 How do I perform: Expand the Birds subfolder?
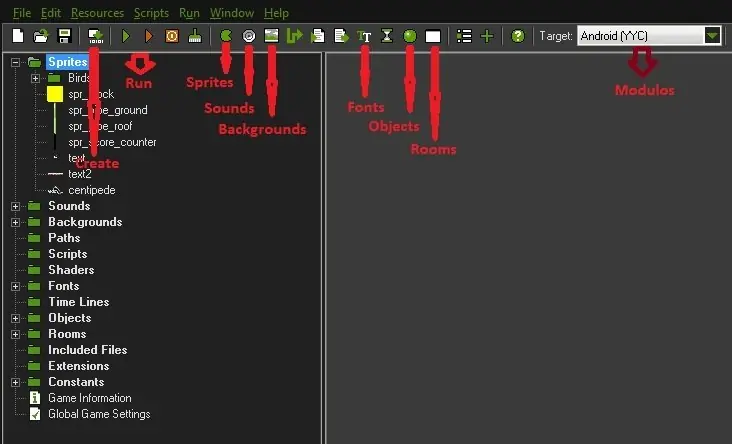(35, 78)
